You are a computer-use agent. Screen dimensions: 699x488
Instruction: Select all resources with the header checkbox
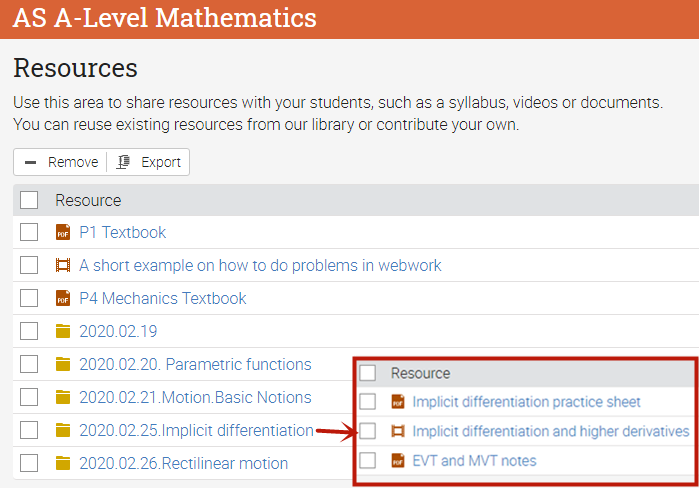(29, 200)
